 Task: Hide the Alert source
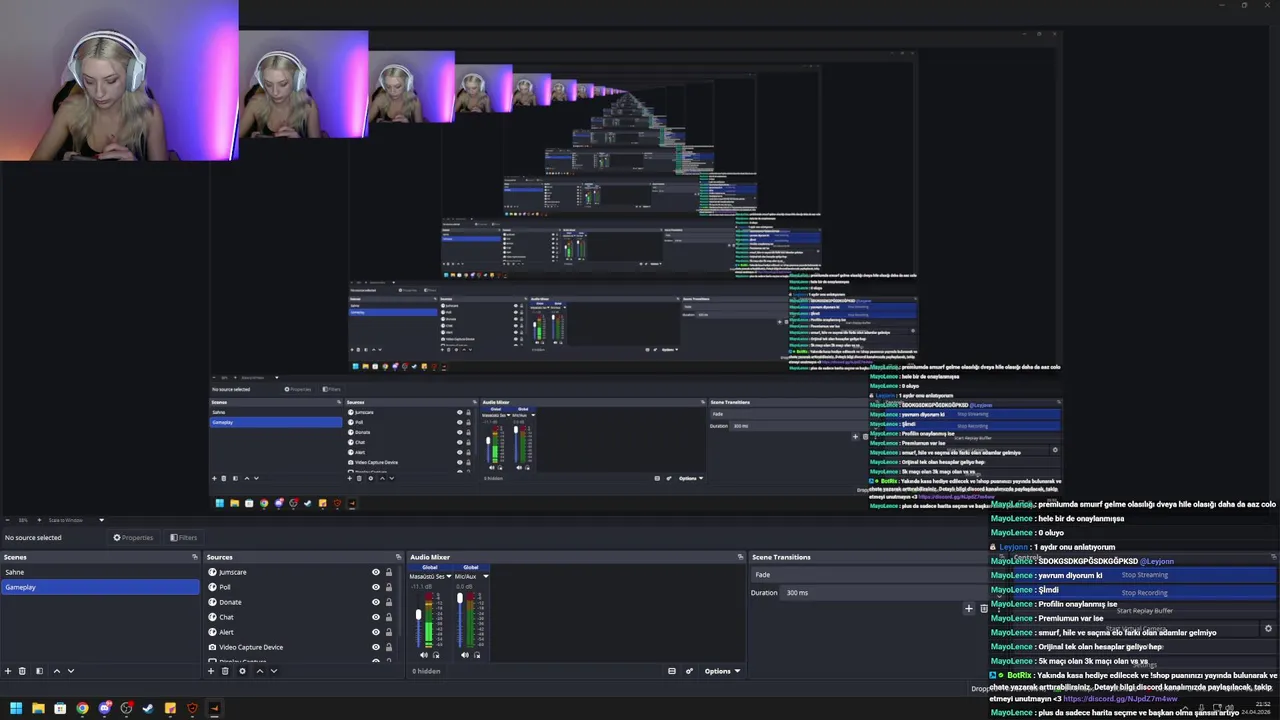376,632
